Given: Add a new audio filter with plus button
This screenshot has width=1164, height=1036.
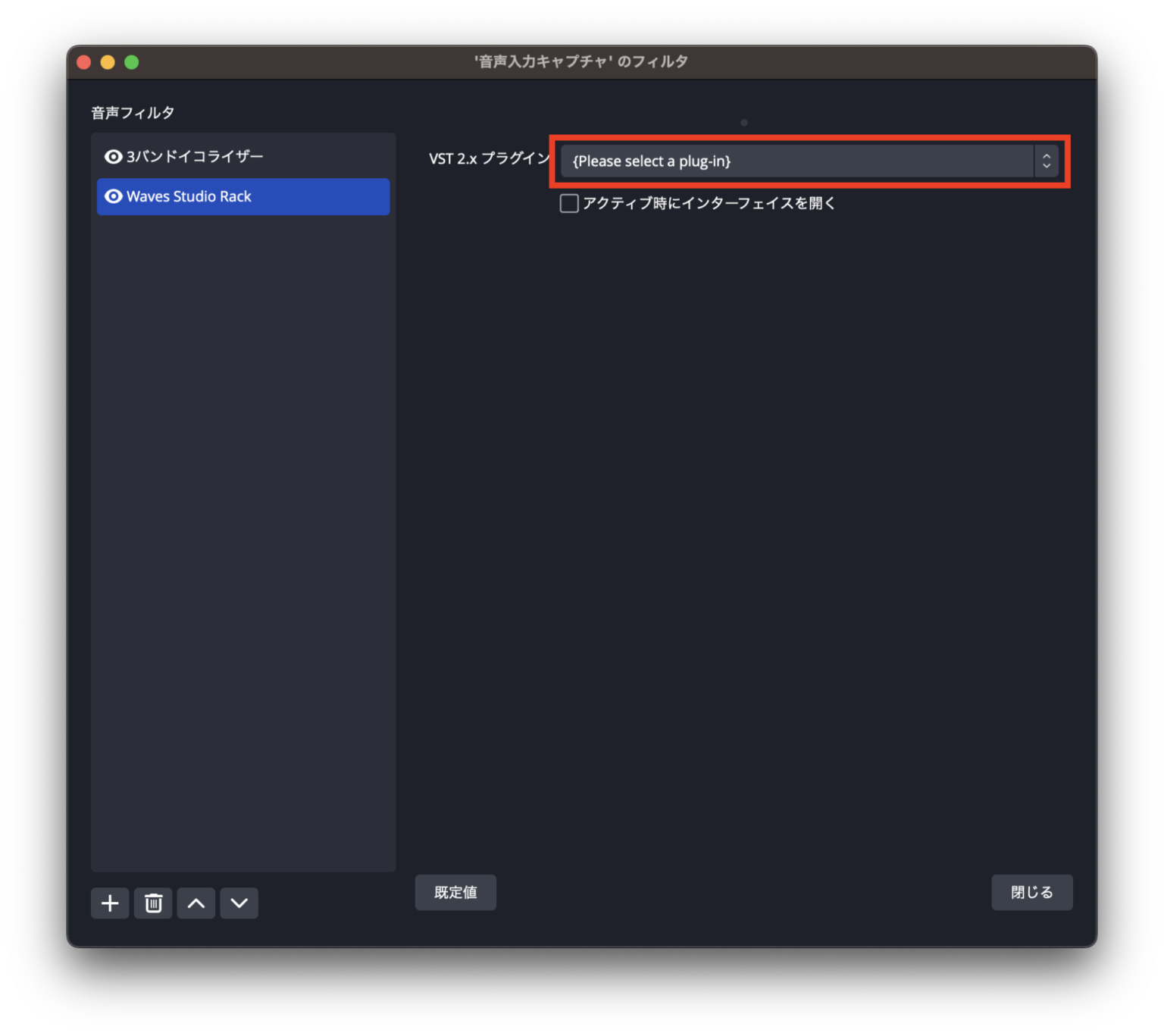Looking at the screenshot, I should 110,903.
